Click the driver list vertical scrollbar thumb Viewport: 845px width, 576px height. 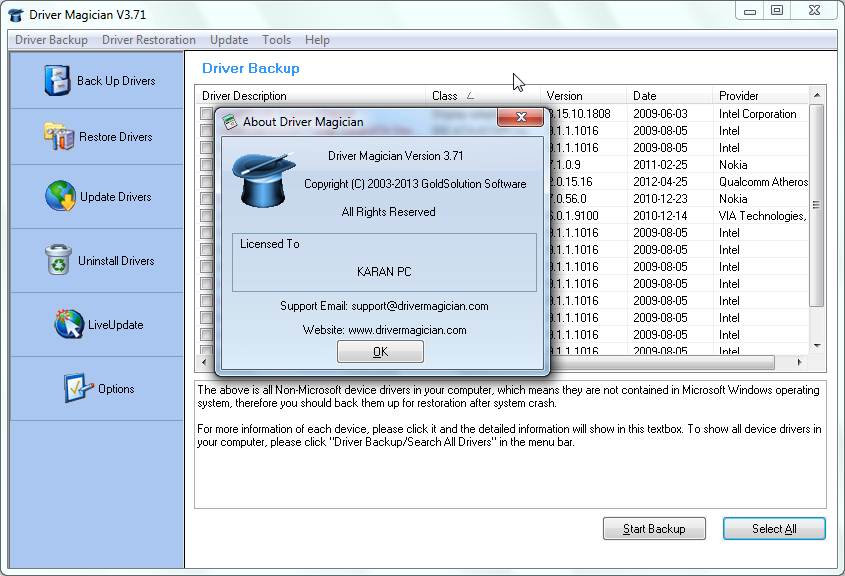[x=817, y=205]
